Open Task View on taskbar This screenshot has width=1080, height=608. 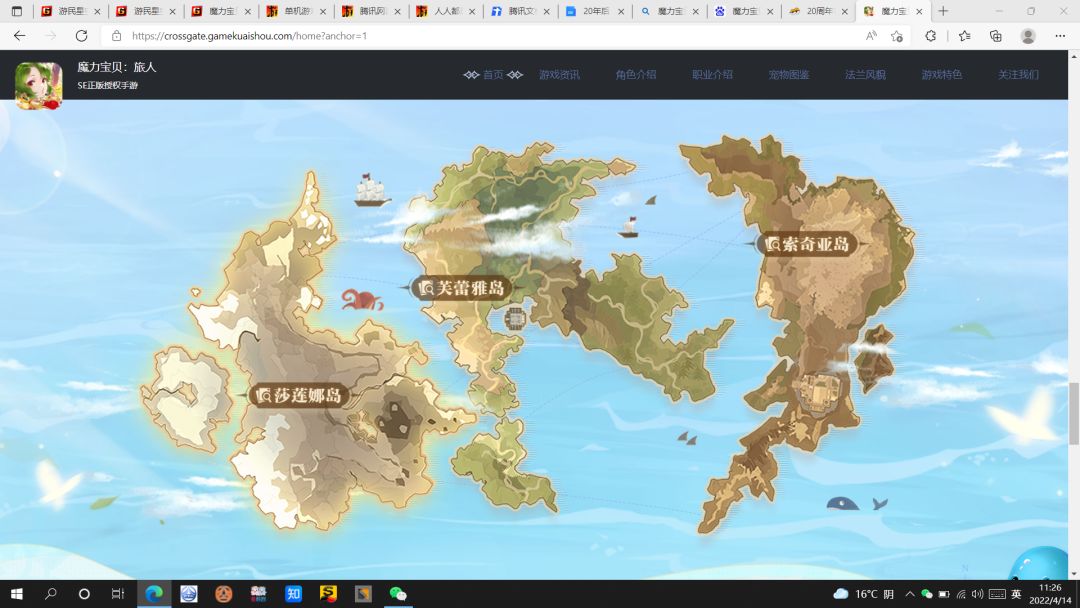(x=118, y=594)
